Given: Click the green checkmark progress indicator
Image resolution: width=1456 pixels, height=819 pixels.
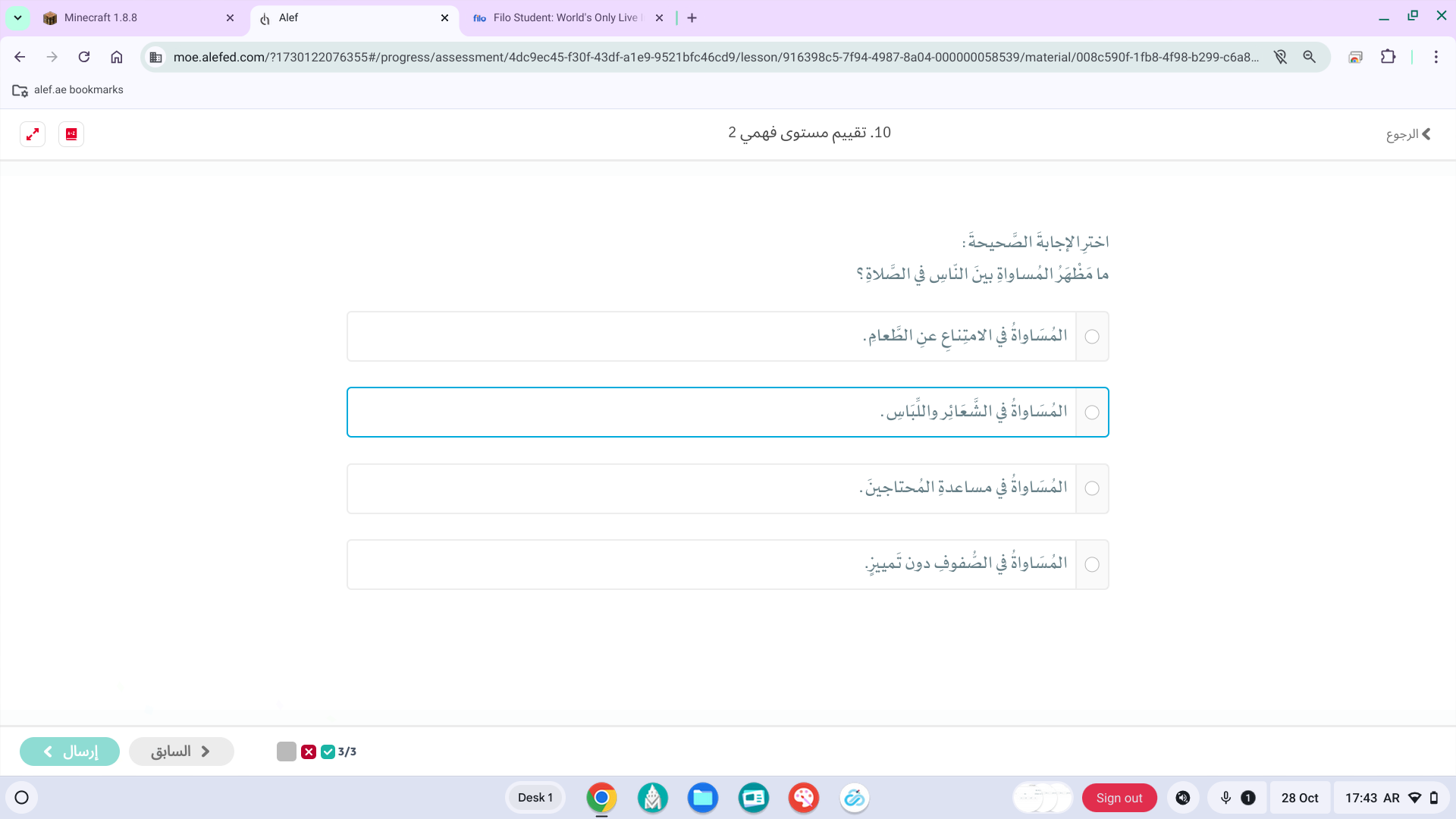Looking at the screenshot, I should pos(328,752).
